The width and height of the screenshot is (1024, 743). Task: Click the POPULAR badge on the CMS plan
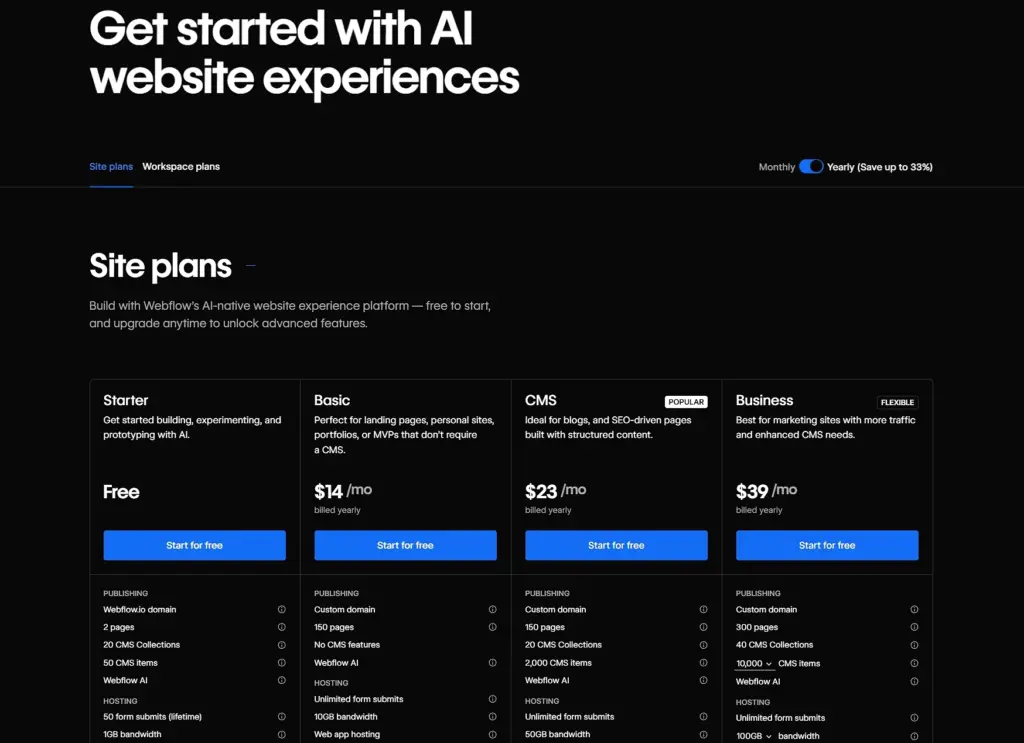coord(686,401)
